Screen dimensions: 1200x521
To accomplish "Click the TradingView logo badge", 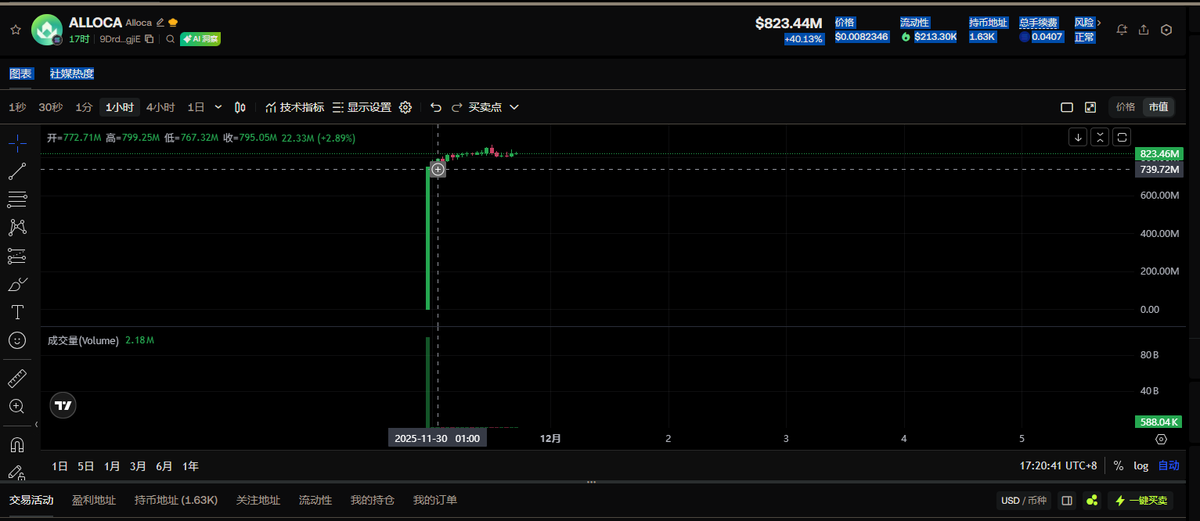I will coord(63,405).
